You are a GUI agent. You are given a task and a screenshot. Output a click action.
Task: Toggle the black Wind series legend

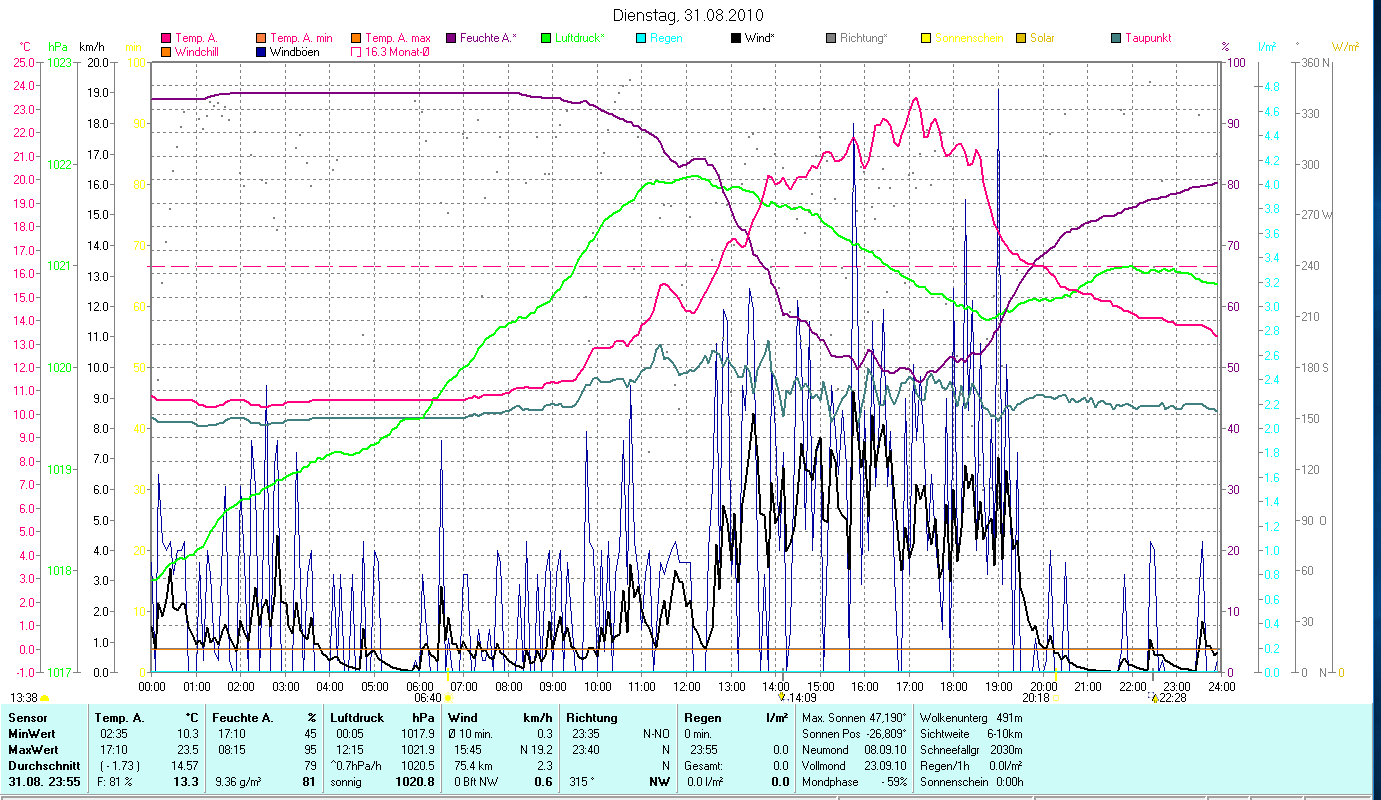737,38
